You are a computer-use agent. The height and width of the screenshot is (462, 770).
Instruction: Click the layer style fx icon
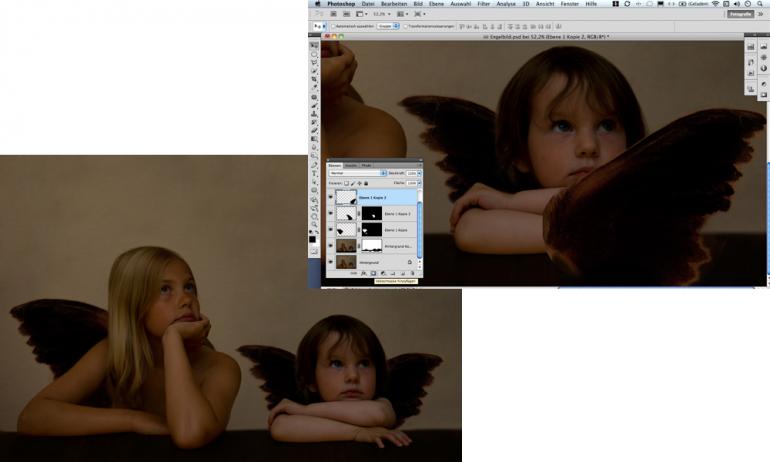(x=364, y=273)
